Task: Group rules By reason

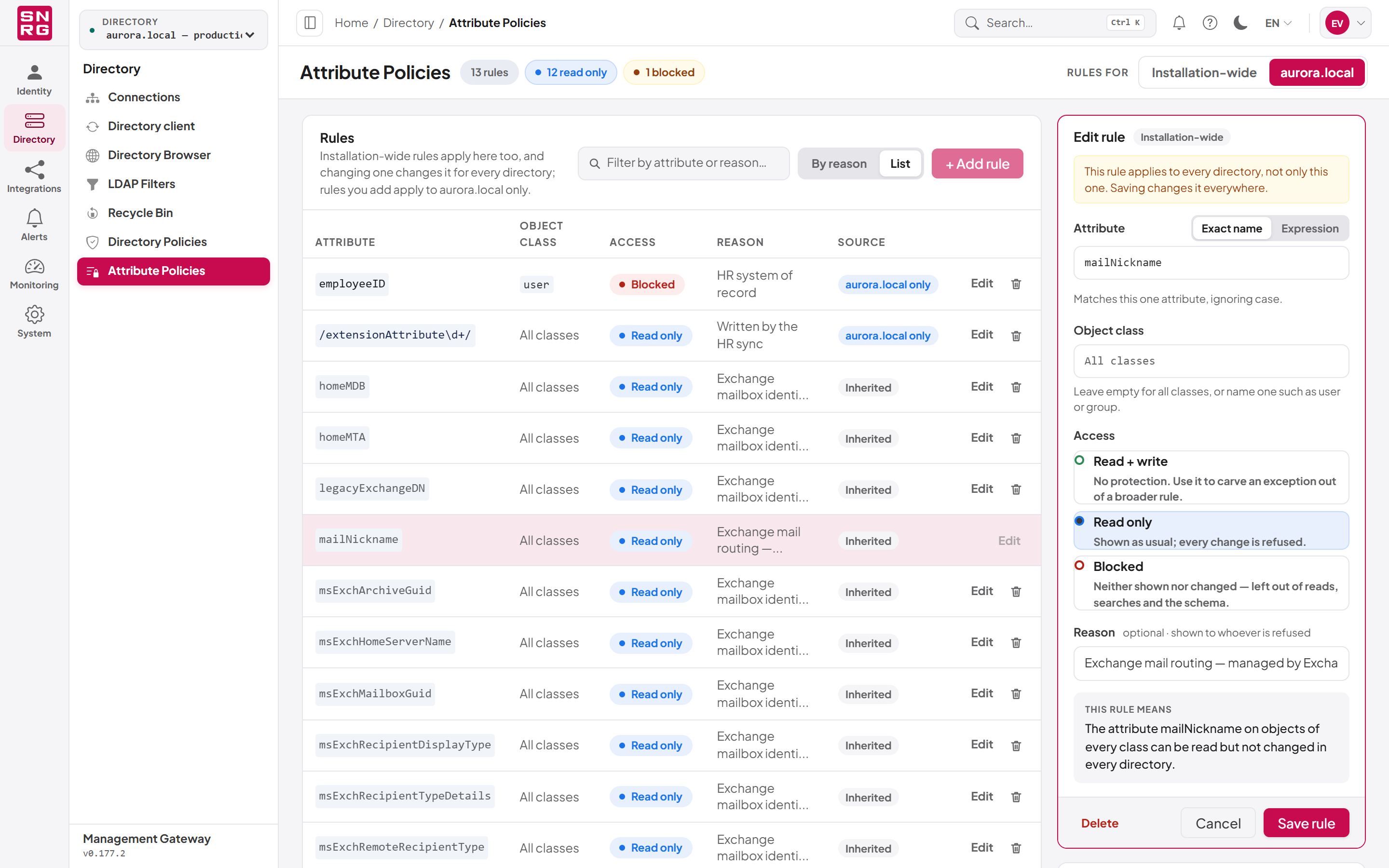Action: (x=839, y=163)
